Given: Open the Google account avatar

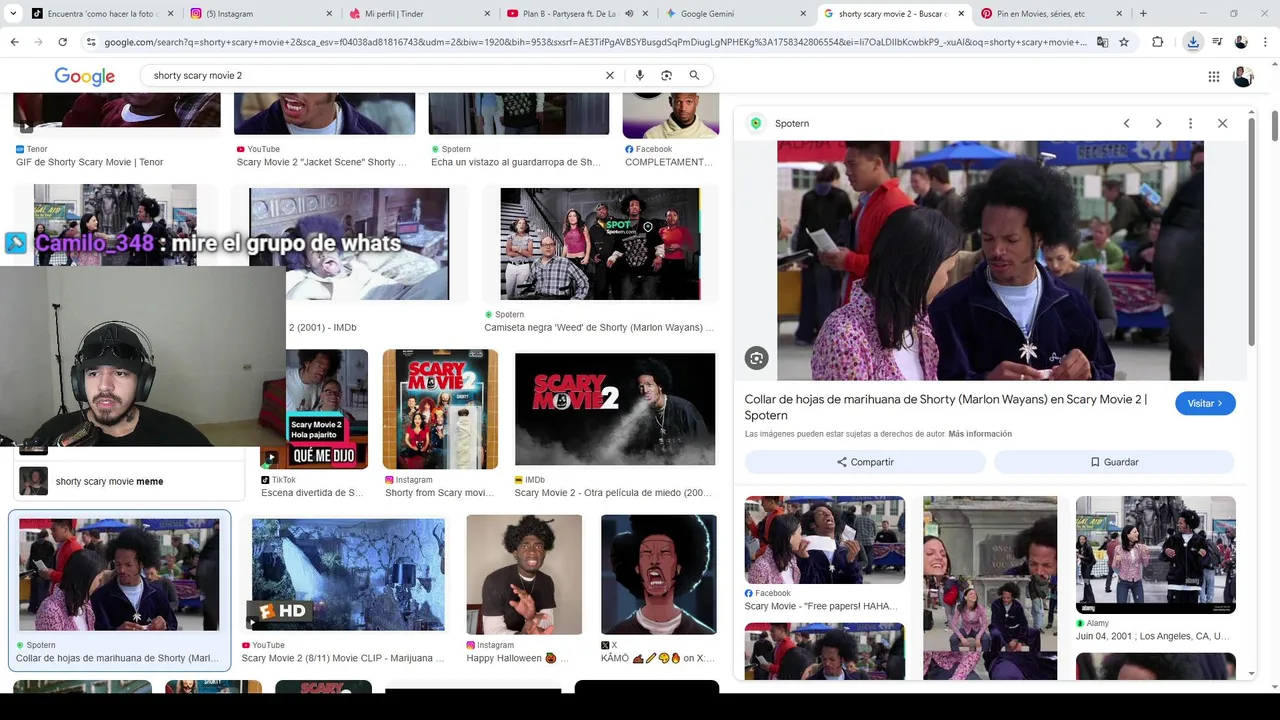Looking at the screenshot, I should (1243, 76).
